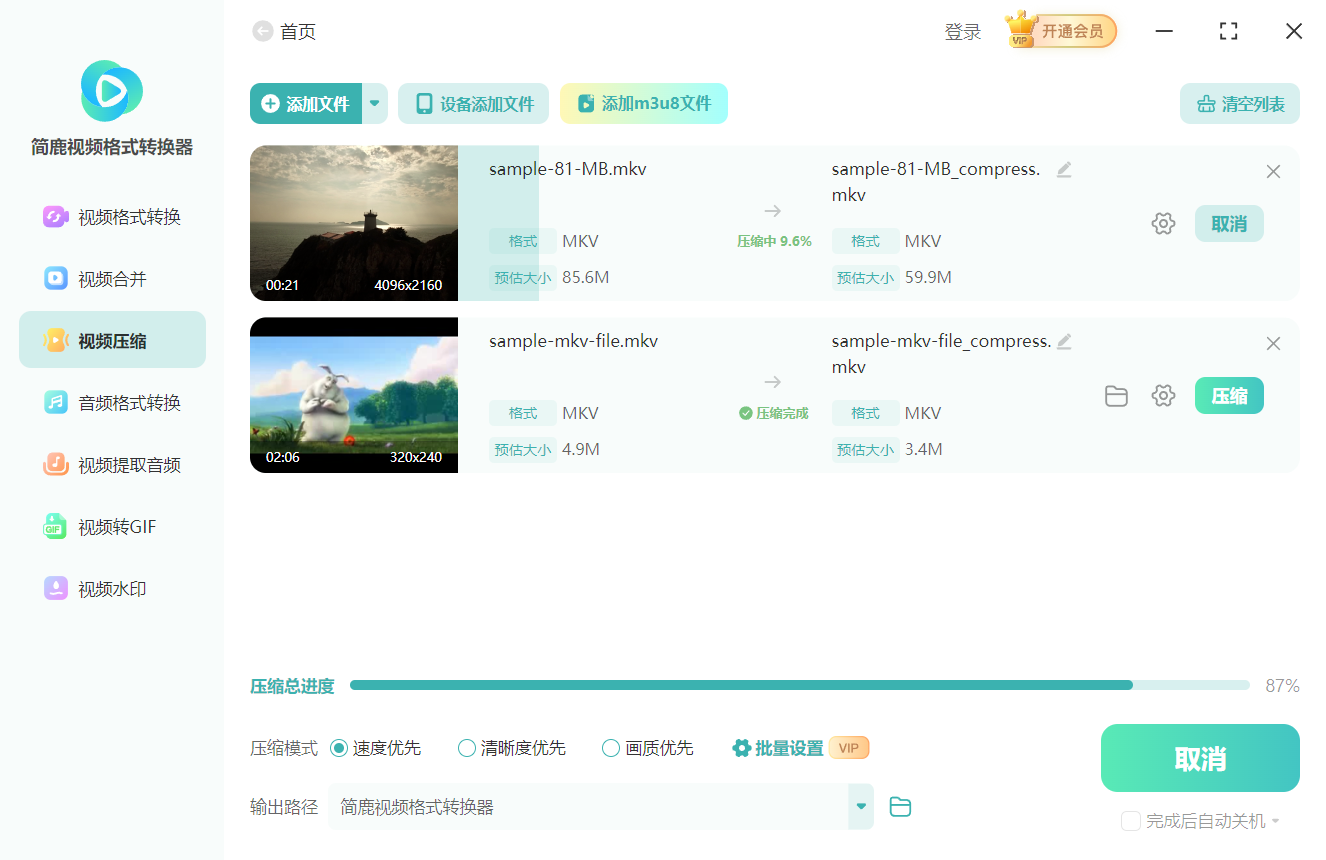Click the 压缩中 9.6% status text
1326x860 pixels.
774,241
